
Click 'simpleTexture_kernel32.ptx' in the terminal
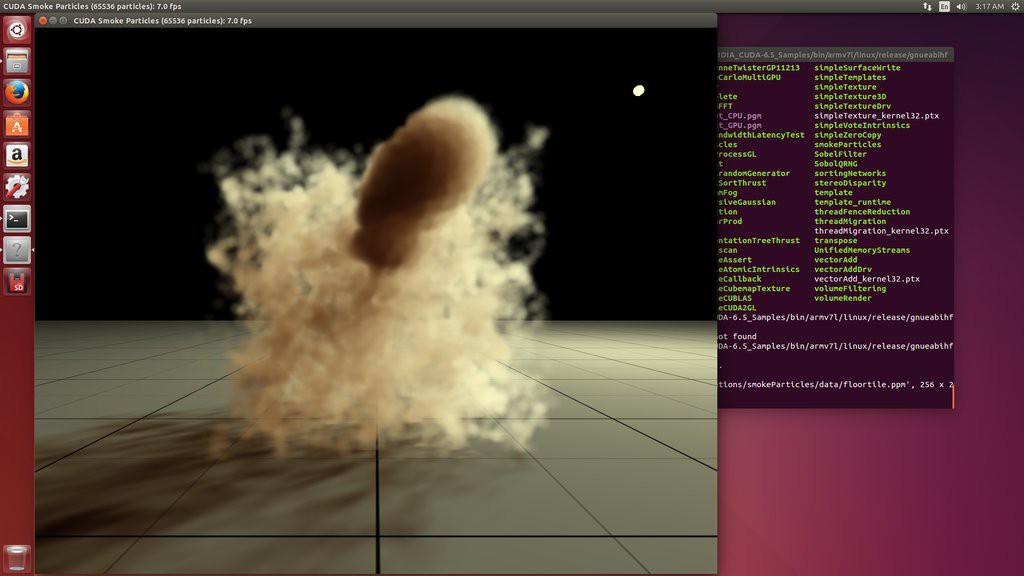[876, 116]
